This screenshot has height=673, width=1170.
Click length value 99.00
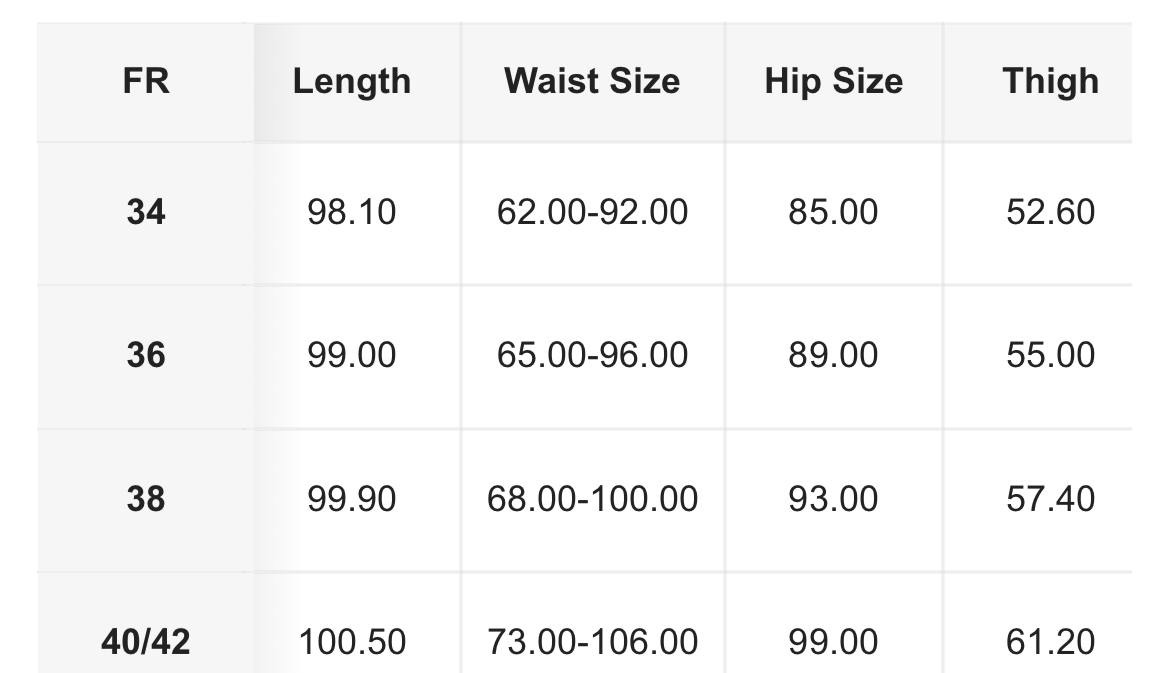[351, 354]
